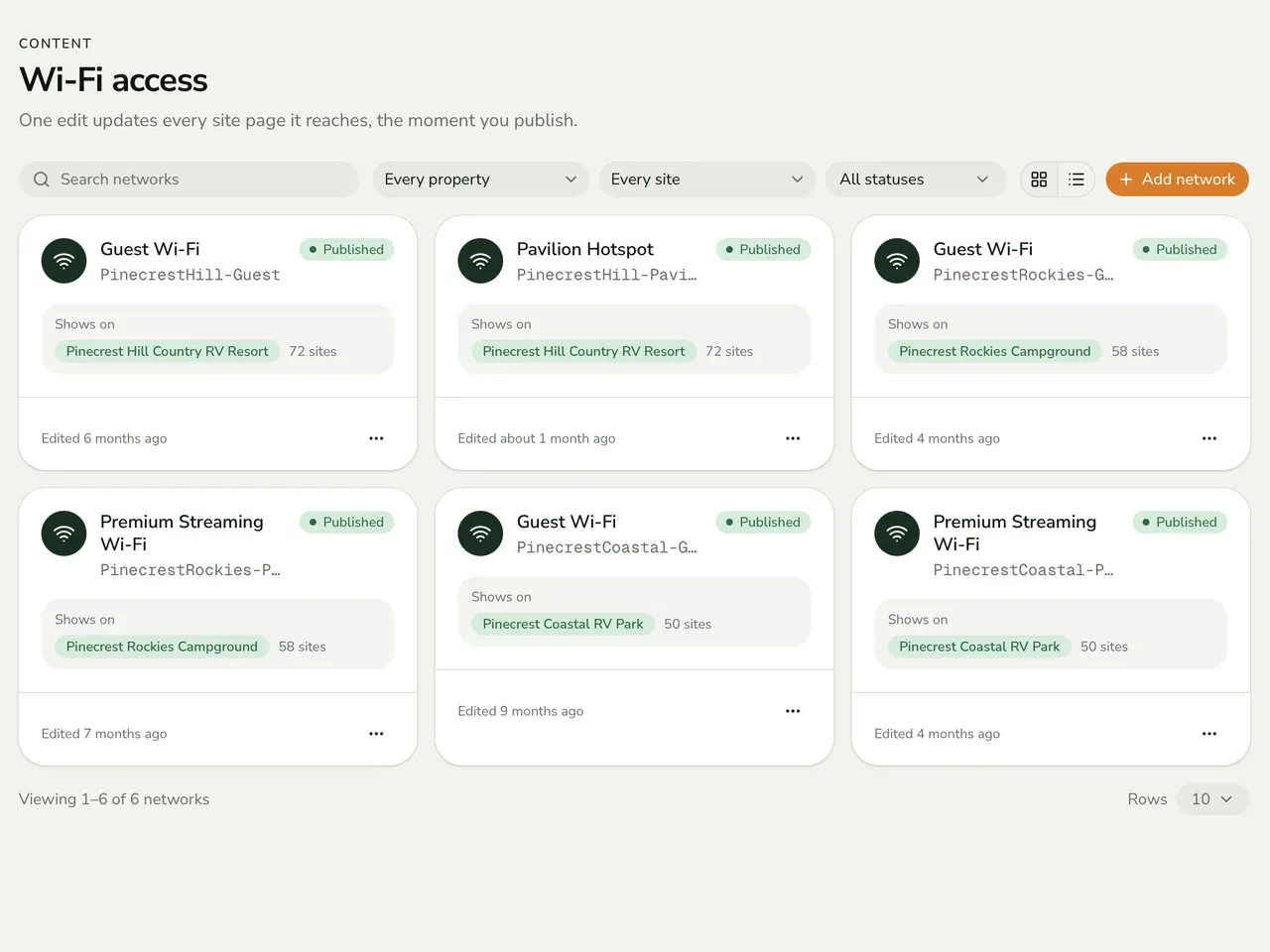Click the "Edited about 1 month ago" text
This screenshot has height=952, width=1270.
[537, 438]
